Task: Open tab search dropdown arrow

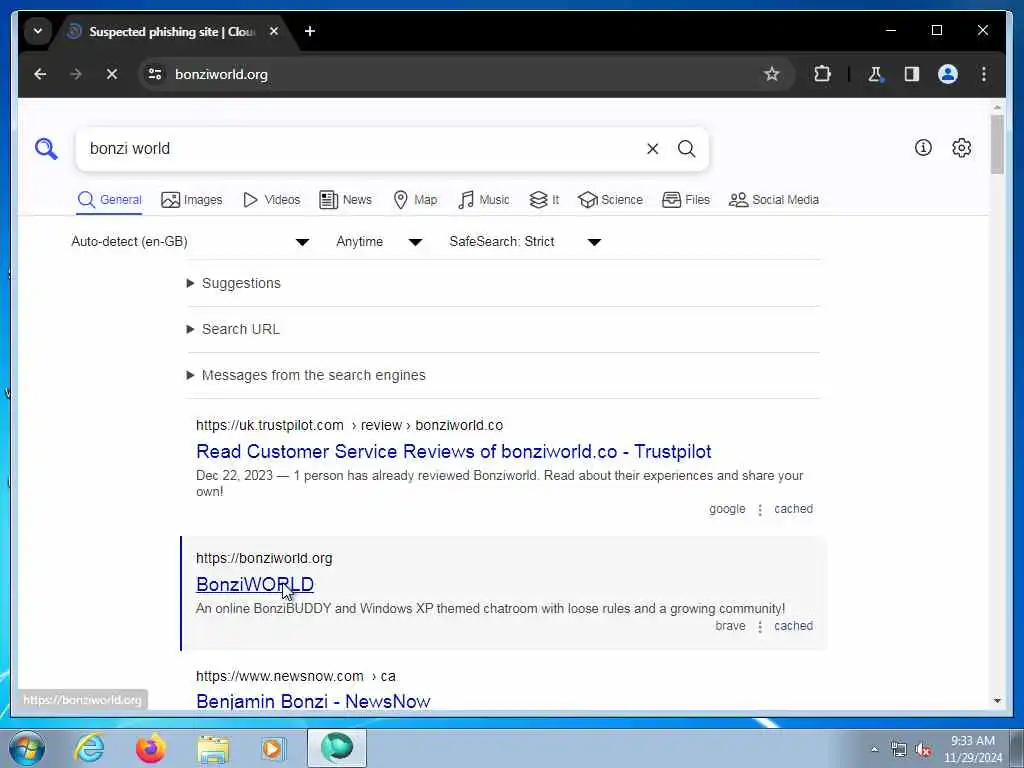Action: coord(38,31)
